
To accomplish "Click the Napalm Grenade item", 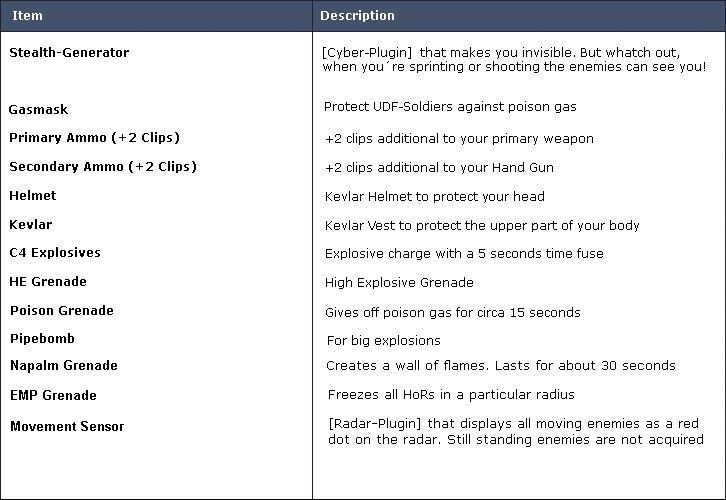I will (x=64, y=366).
